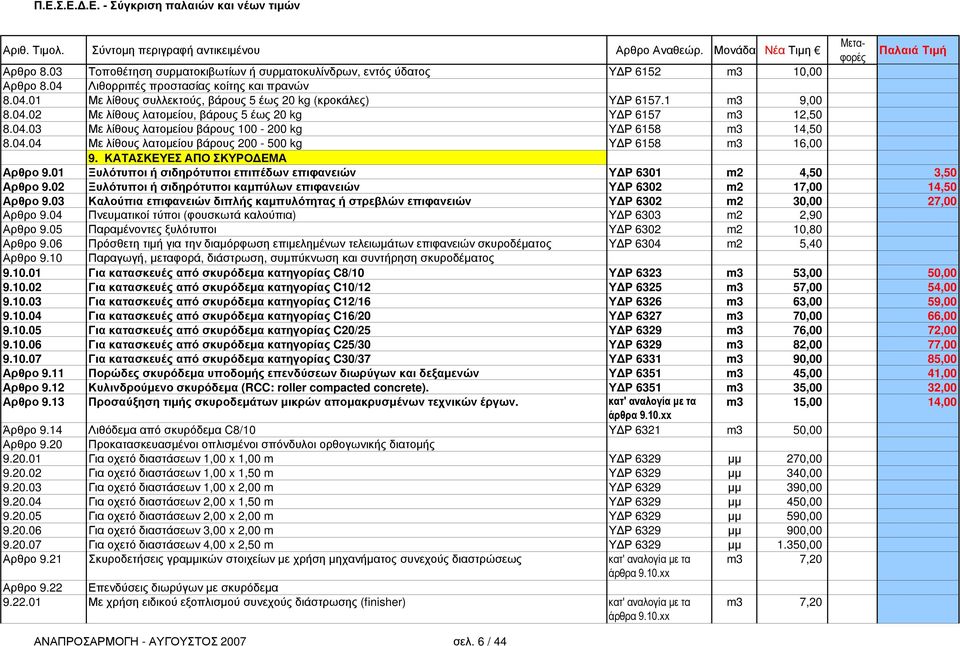This screenshot has width=960, height=646.
Task: Select the page title 'Π.Ε.Σ.Ε.Δ.Ε. - Σύγκριση παλαιών και νέων τιμών'
Action: coord(167,6)
